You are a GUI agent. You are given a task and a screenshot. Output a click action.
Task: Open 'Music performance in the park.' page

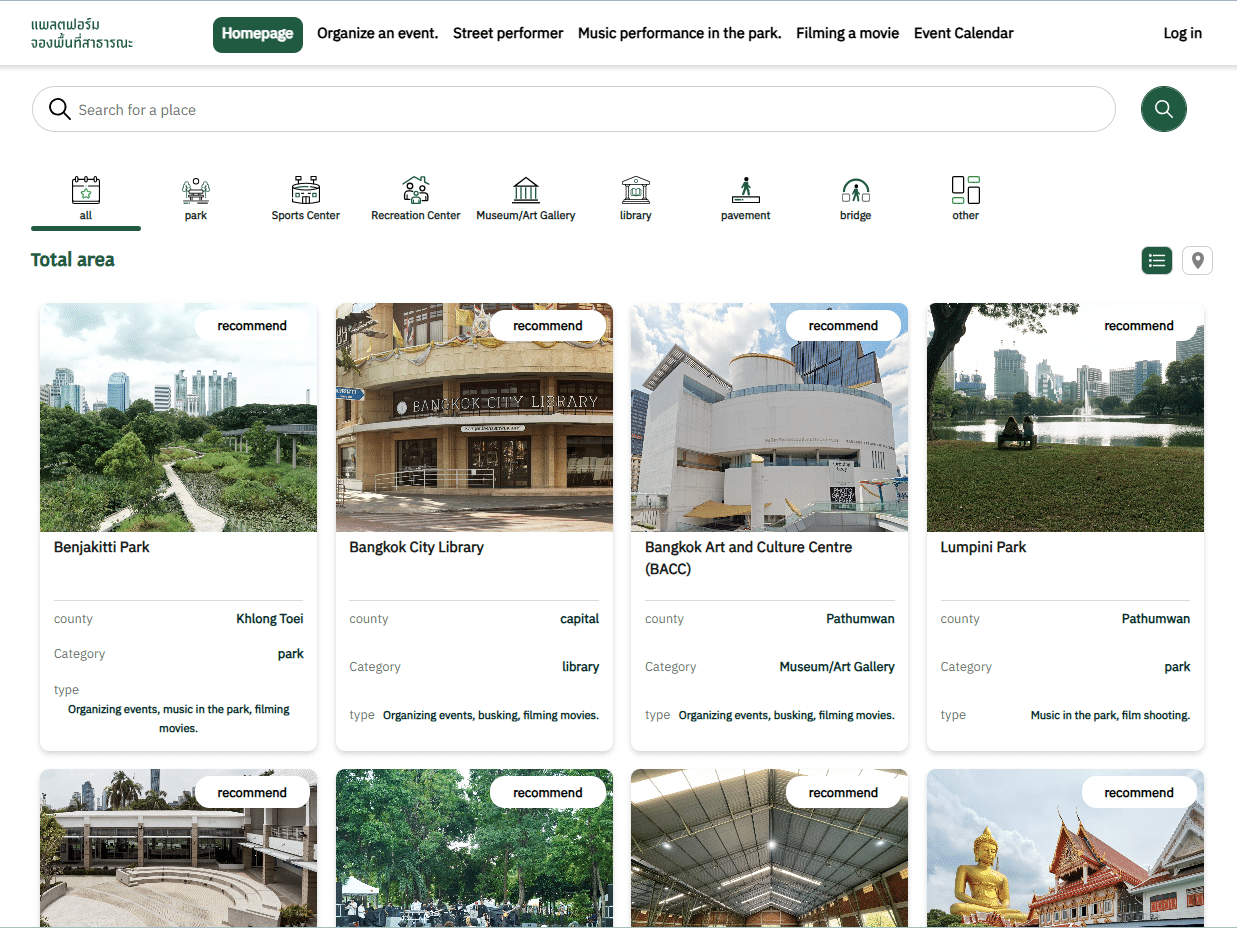pyautogui.click(x=680, y=33)
